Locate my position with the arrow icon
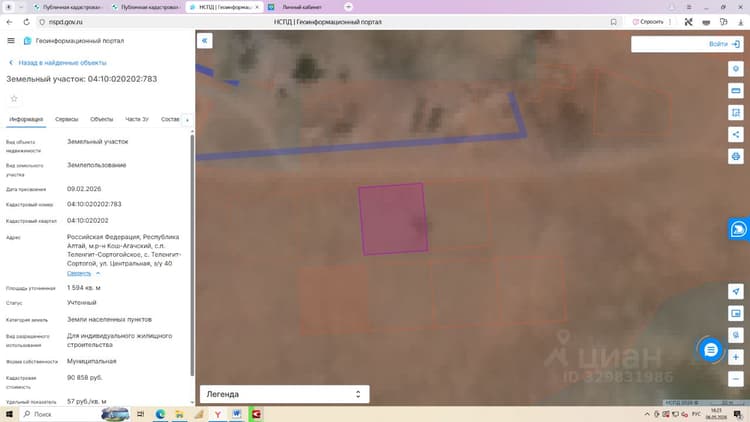Image resolution: width=750 pixels, height=422 pixels. click(736, 291)
